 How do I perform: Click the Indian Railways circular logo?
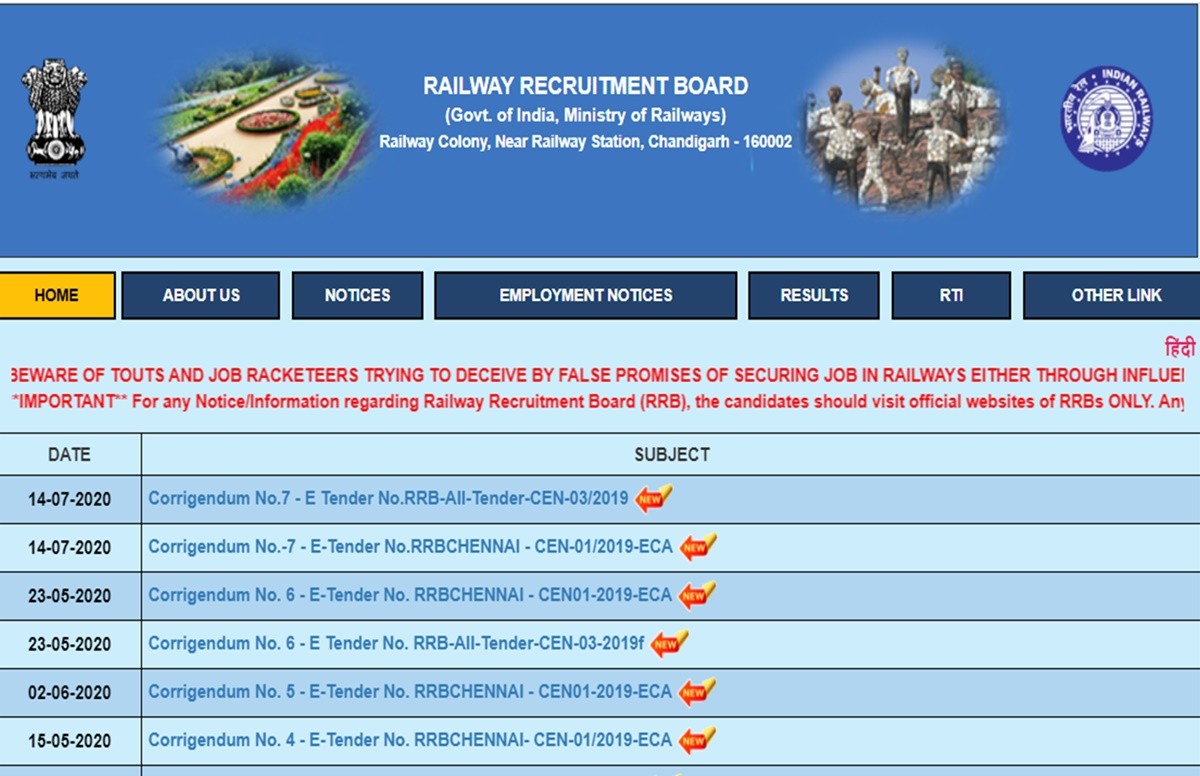[1107, 118]
